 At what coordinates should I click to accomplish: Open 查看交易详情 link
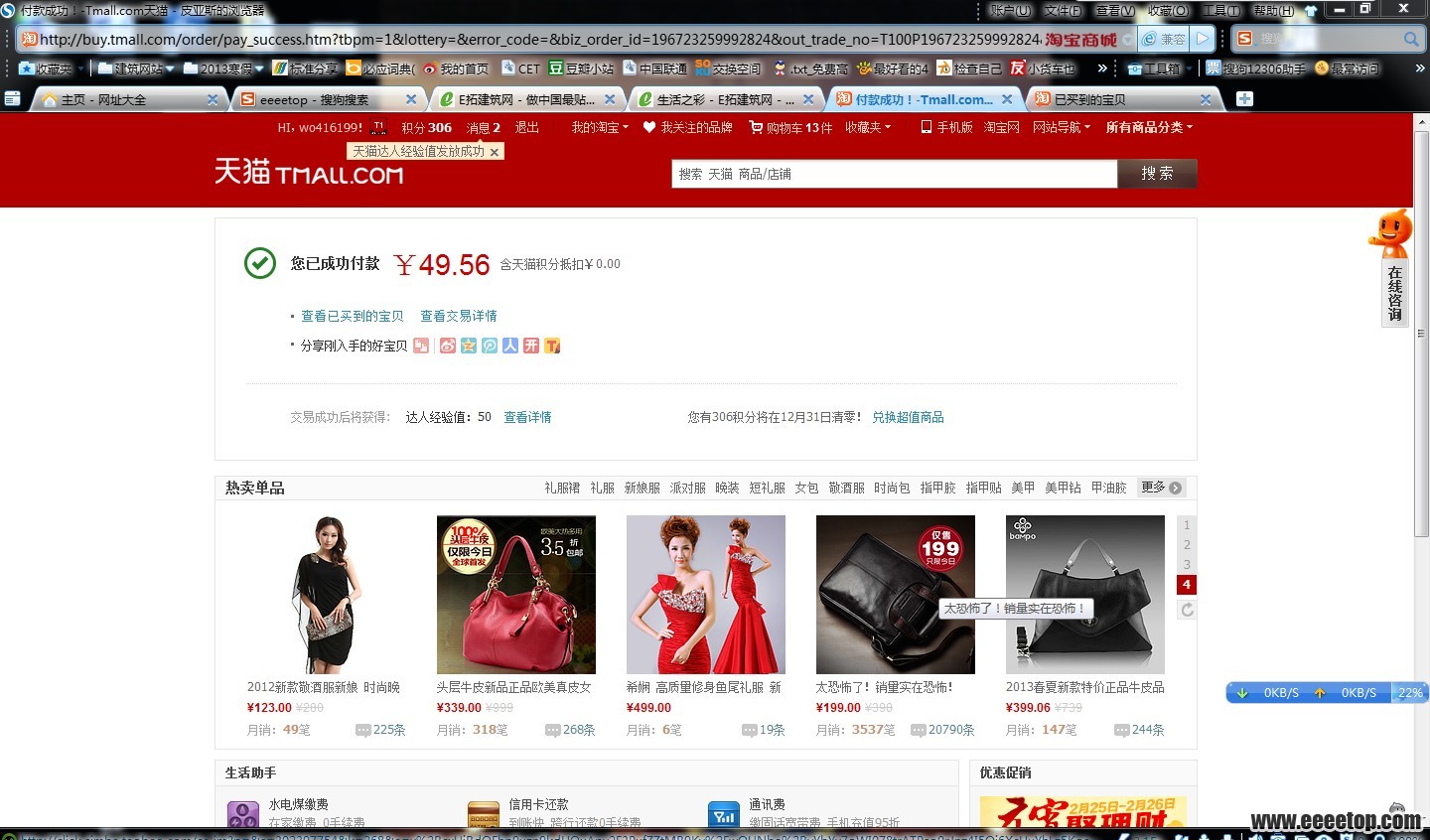tap(459, 316)
